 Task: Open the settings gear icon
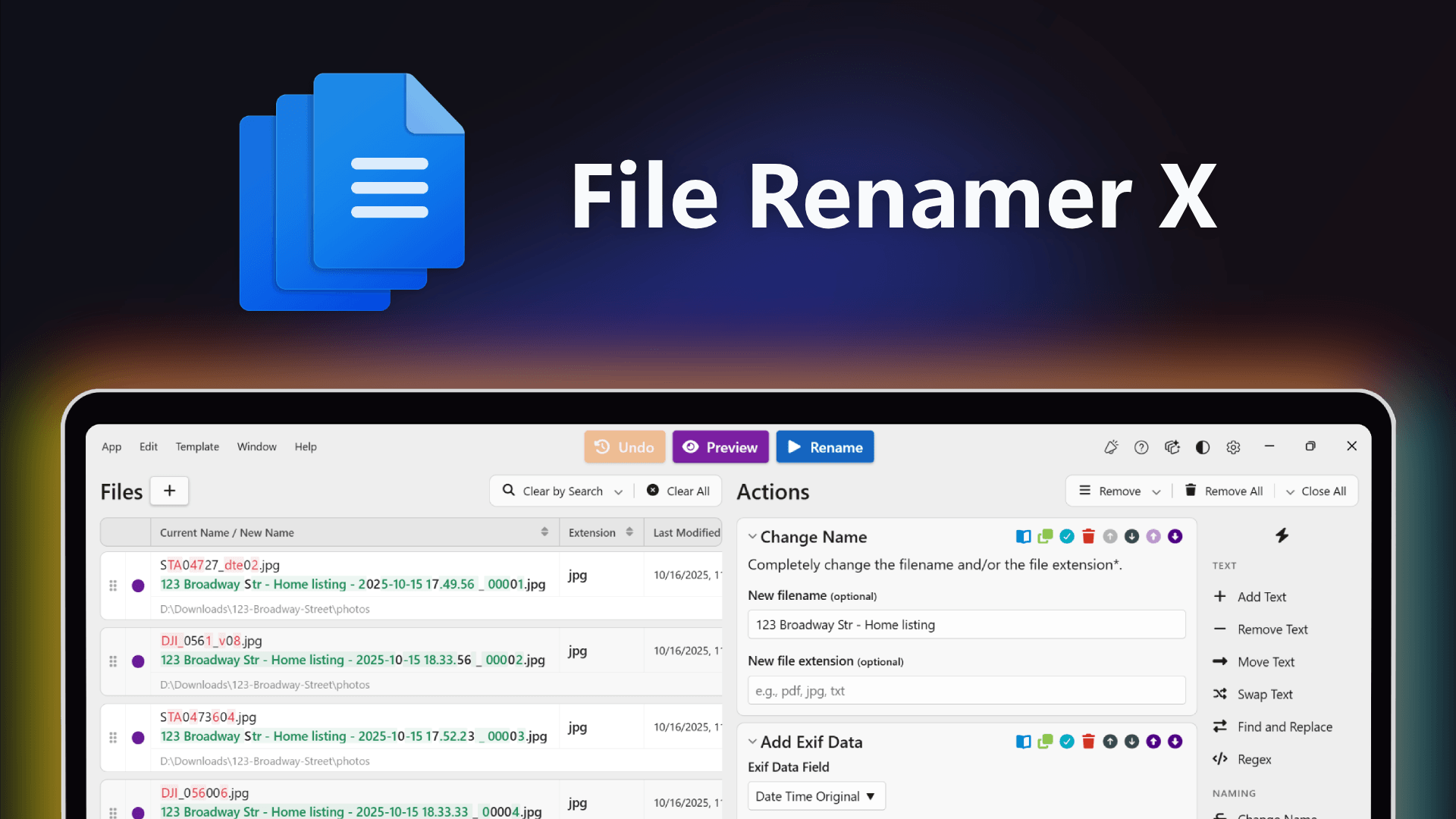(1234, 447)
